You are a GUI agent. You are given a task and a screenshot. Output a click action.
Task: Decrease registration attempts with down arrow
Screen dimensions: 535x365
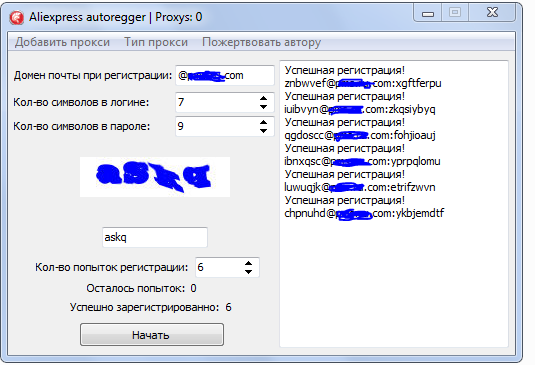[249, 272]
